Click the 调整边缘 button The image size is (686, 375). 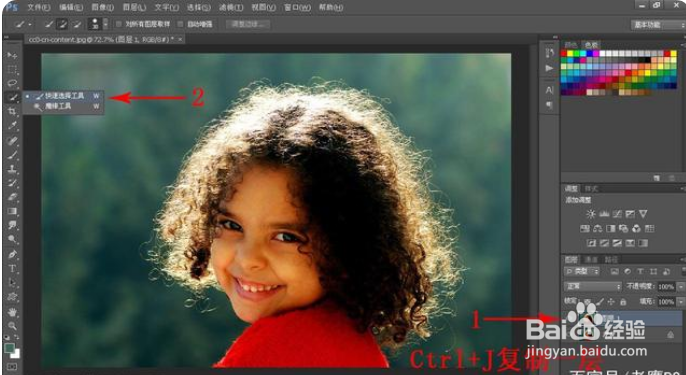248,25
